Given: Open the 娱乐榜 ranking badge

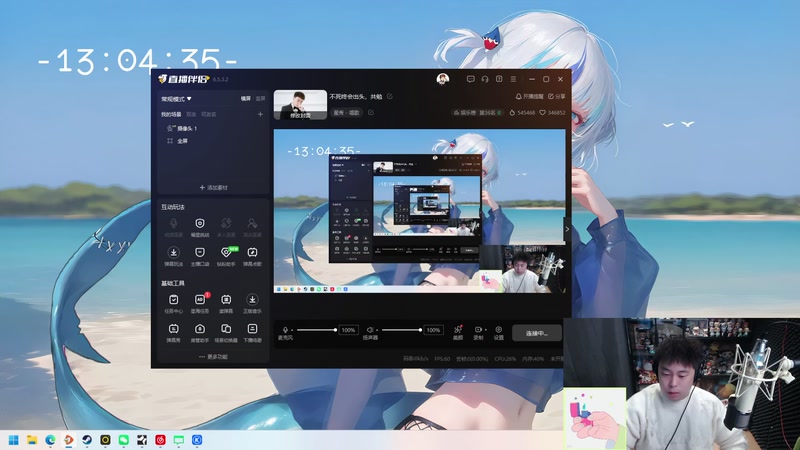Looking at the screenshot, I should 478,113.
